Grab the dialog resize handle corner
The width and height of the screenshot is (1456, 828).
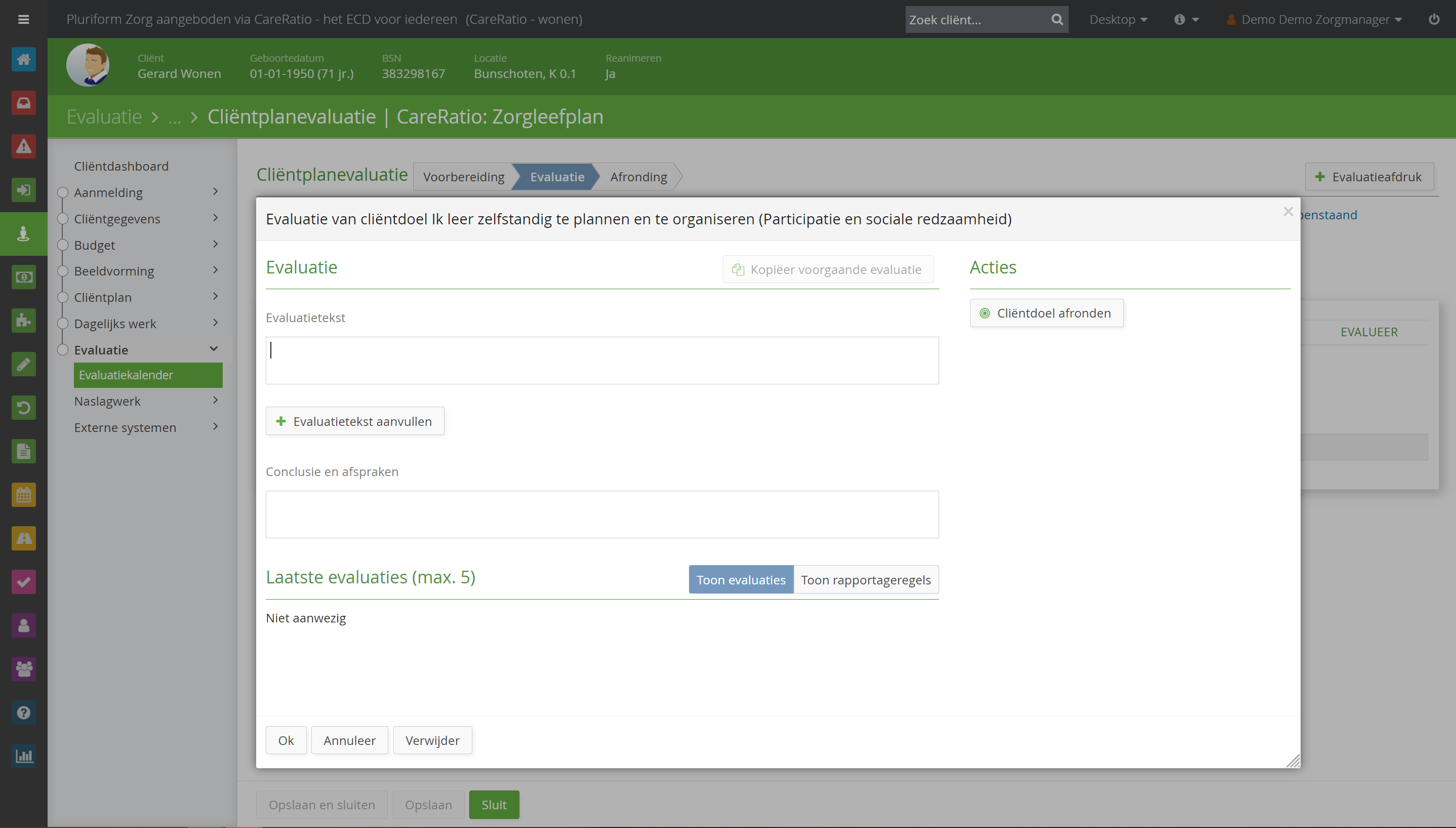pyautogui.click(x=1293, y=760)
